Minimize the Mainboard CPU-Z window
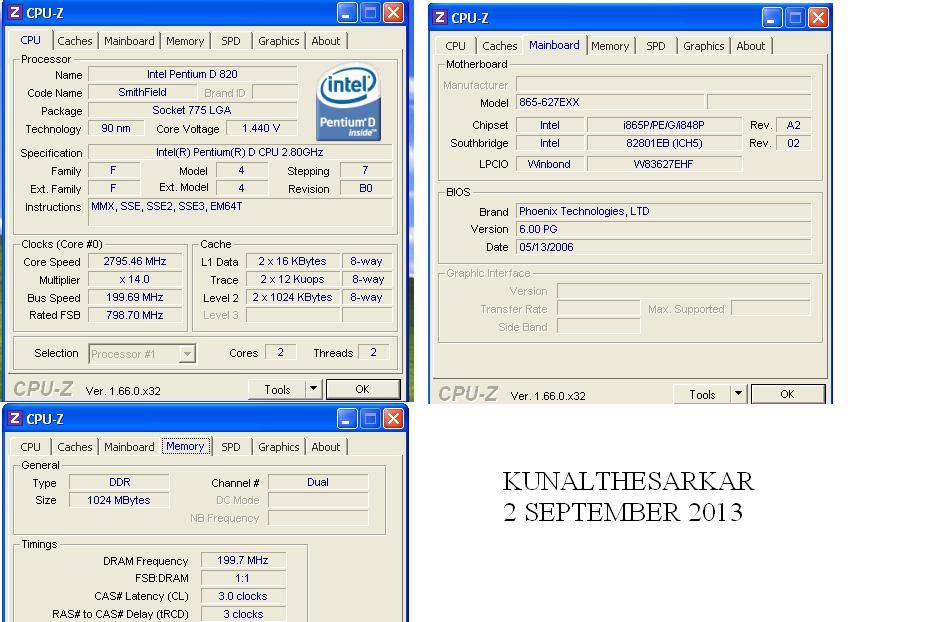Screen dimensions: 928x622 tap(771, 17)
